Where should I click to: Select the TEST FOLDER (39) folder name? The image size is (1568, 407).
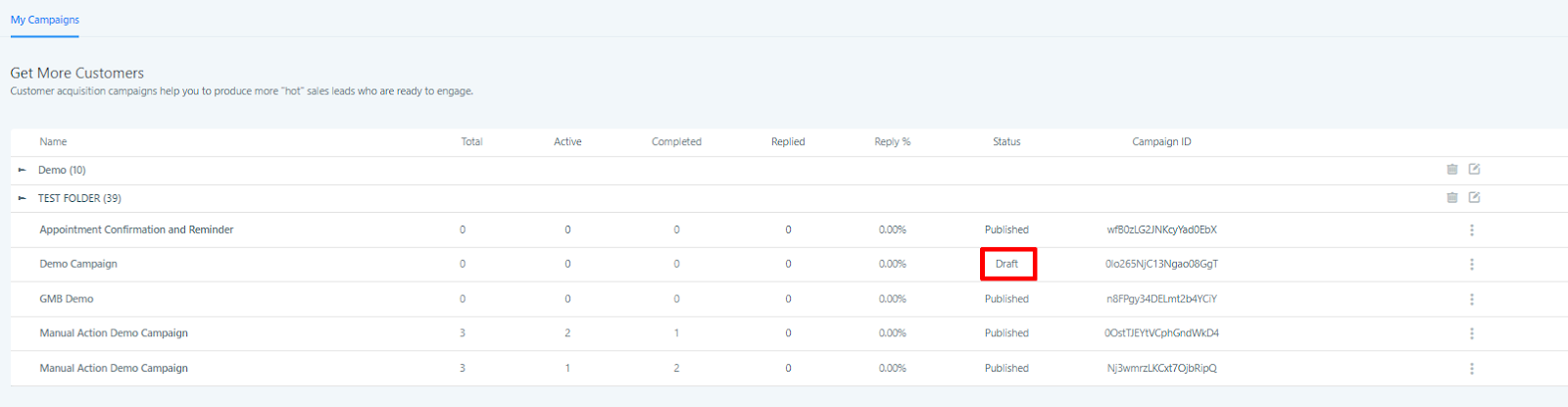pyautogui.click(x=79, y=198)
